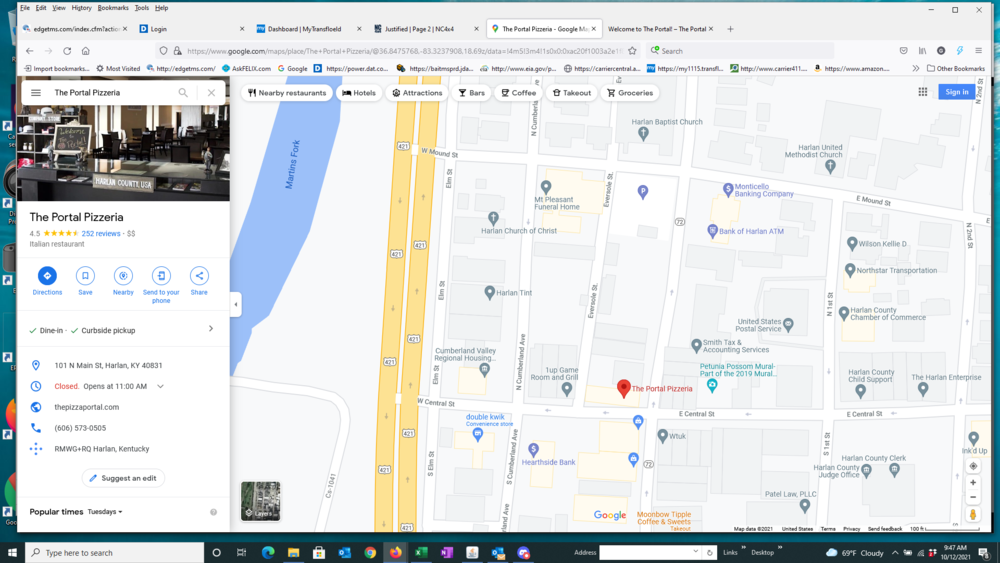This screenshot has width=1000, height=563.
Task: Open the Tools menu
Action: 142,8
